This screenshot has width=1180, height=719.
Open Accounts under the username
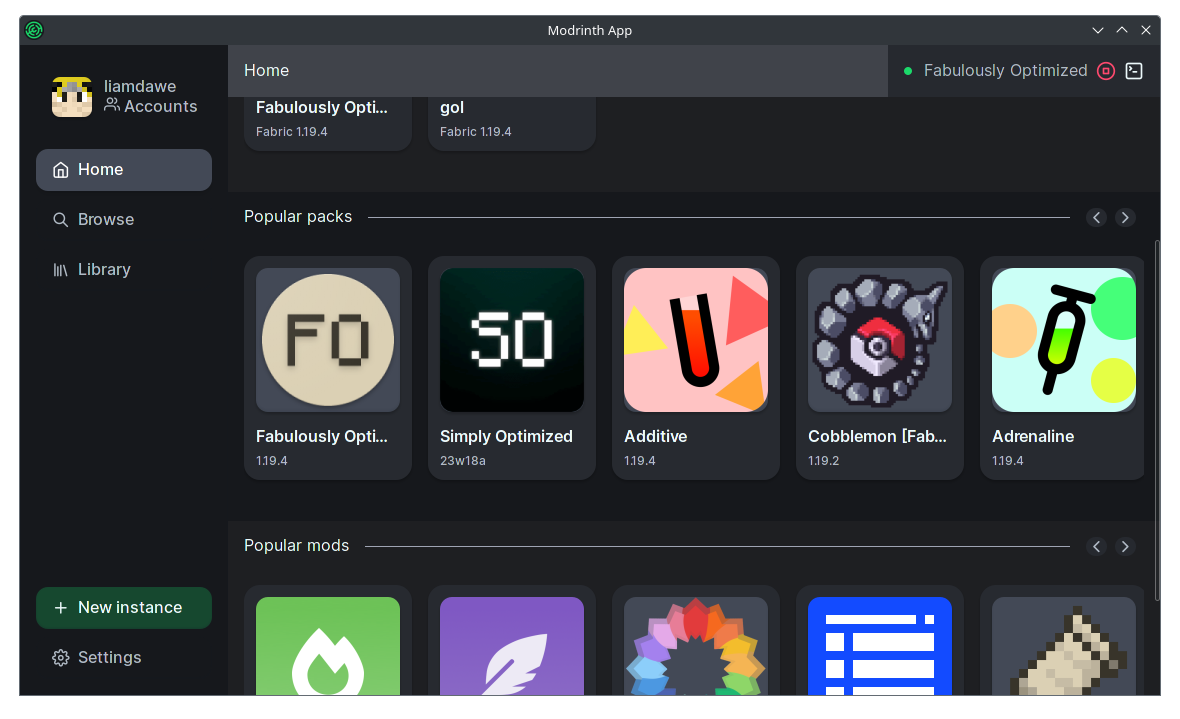(x=151, y=106)
